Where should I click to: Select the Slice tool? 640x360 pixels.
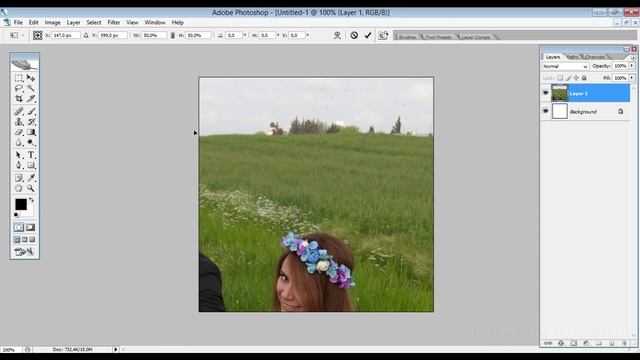[31, 99]
